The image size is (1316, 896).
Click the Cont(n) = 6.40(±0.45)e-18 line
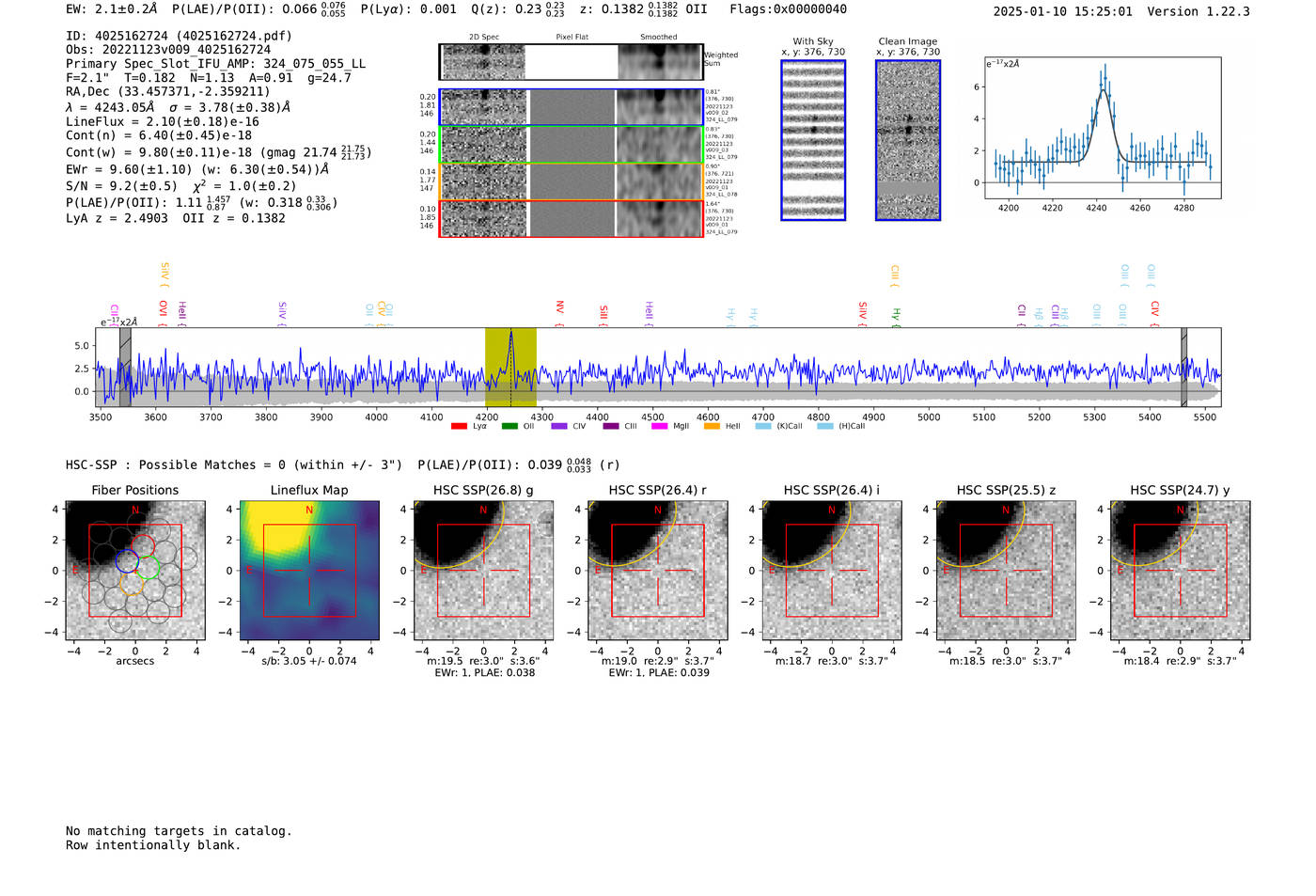coord(159,135)
